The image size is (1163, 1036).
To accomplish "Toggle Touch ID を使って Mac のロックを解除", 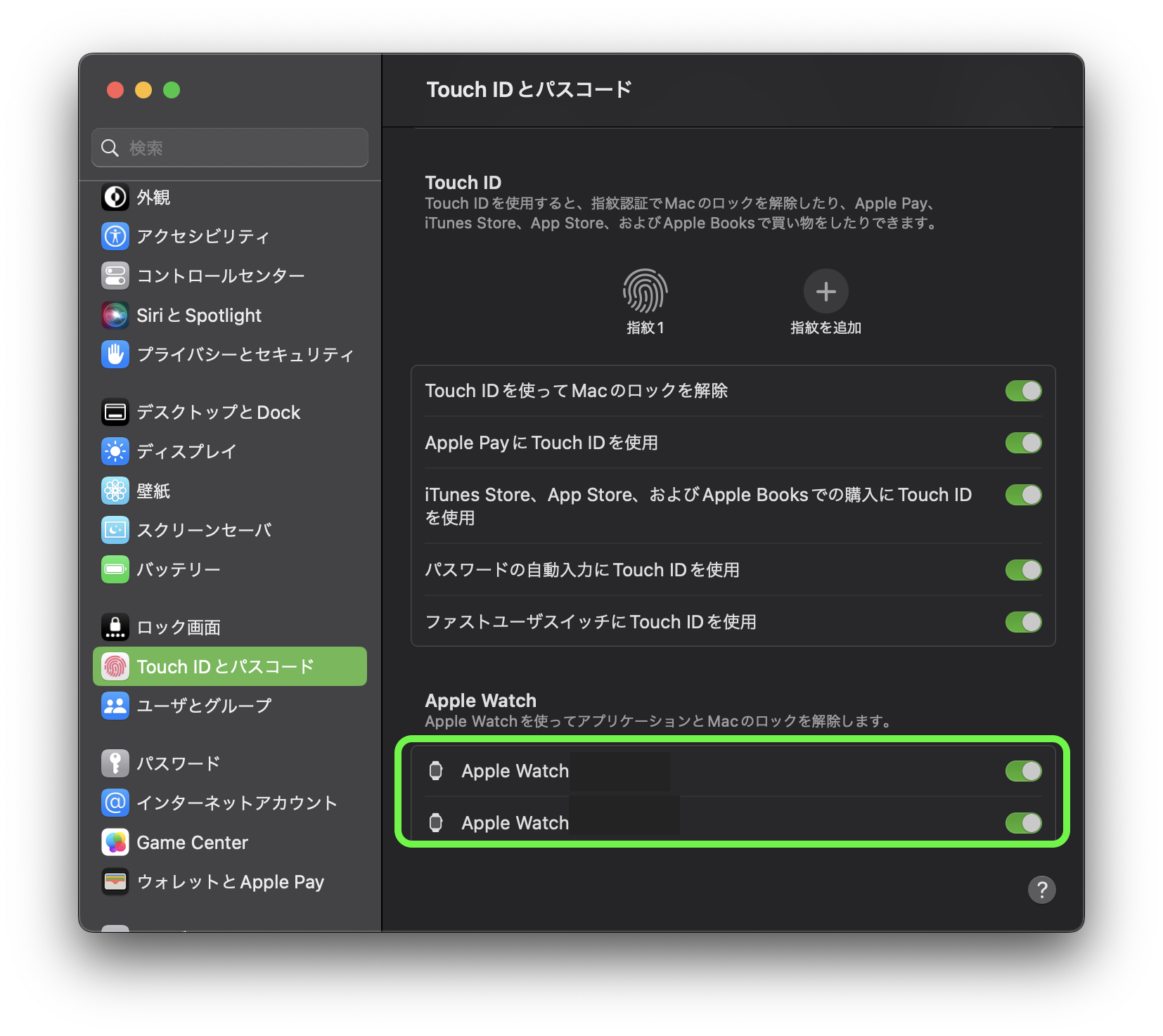I will tap(1024, 391).
